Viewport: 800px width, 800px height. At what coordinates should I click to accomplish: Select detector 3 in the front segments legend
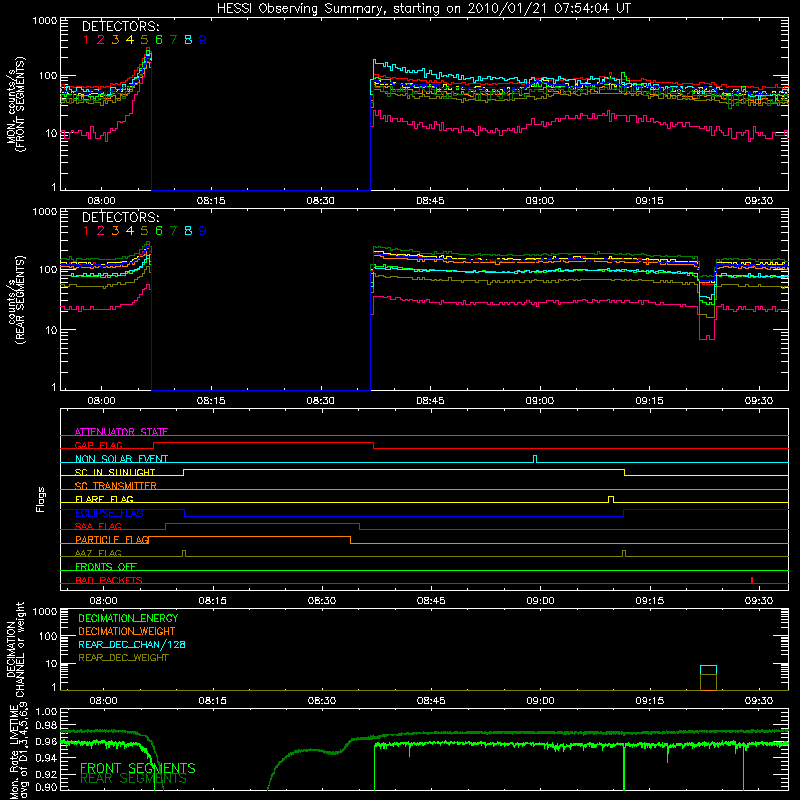(115, 40)
